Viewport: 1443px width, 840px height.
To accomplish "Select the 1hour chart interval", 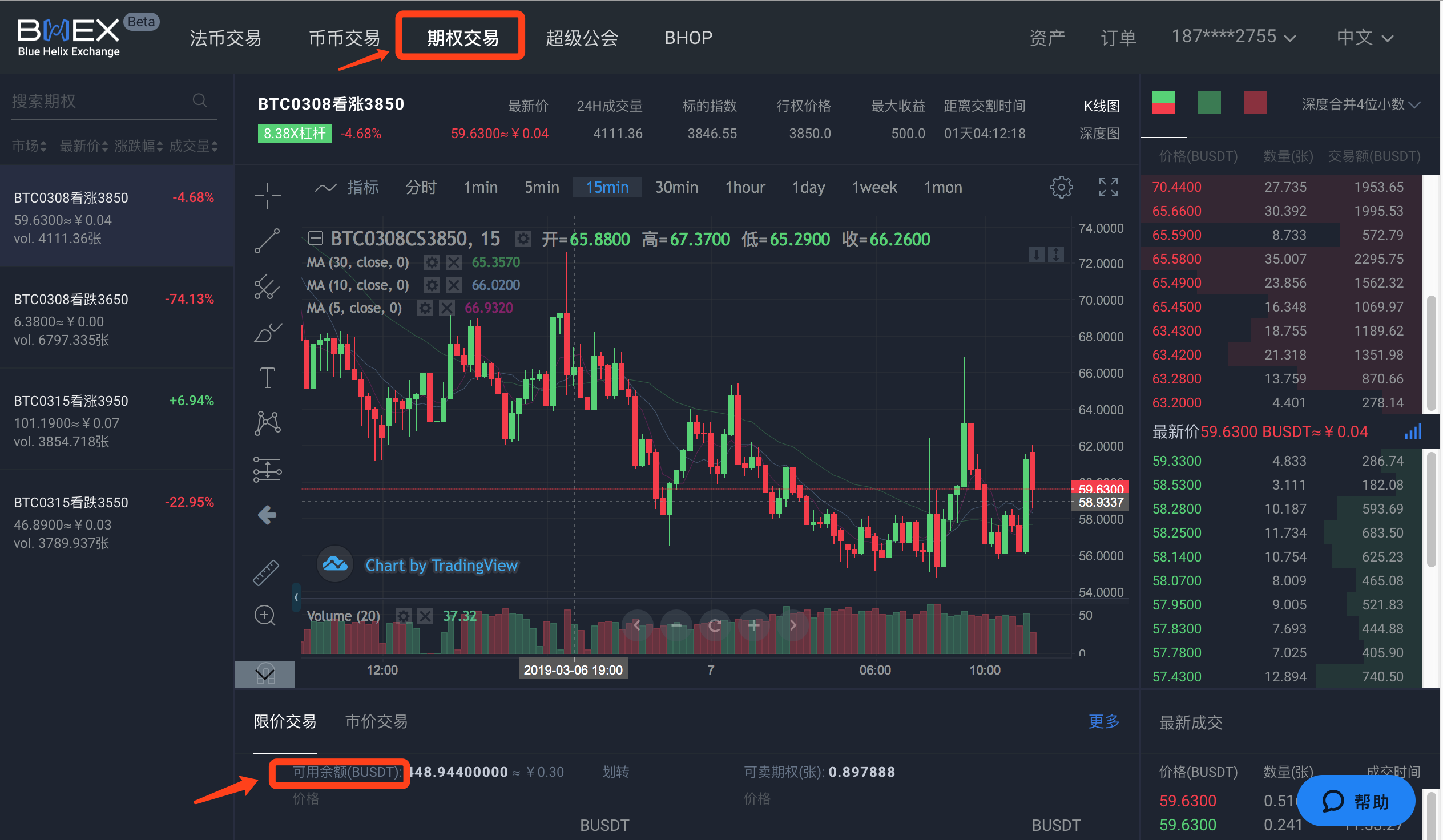I will pyautogui.click(x=744, y=187).
